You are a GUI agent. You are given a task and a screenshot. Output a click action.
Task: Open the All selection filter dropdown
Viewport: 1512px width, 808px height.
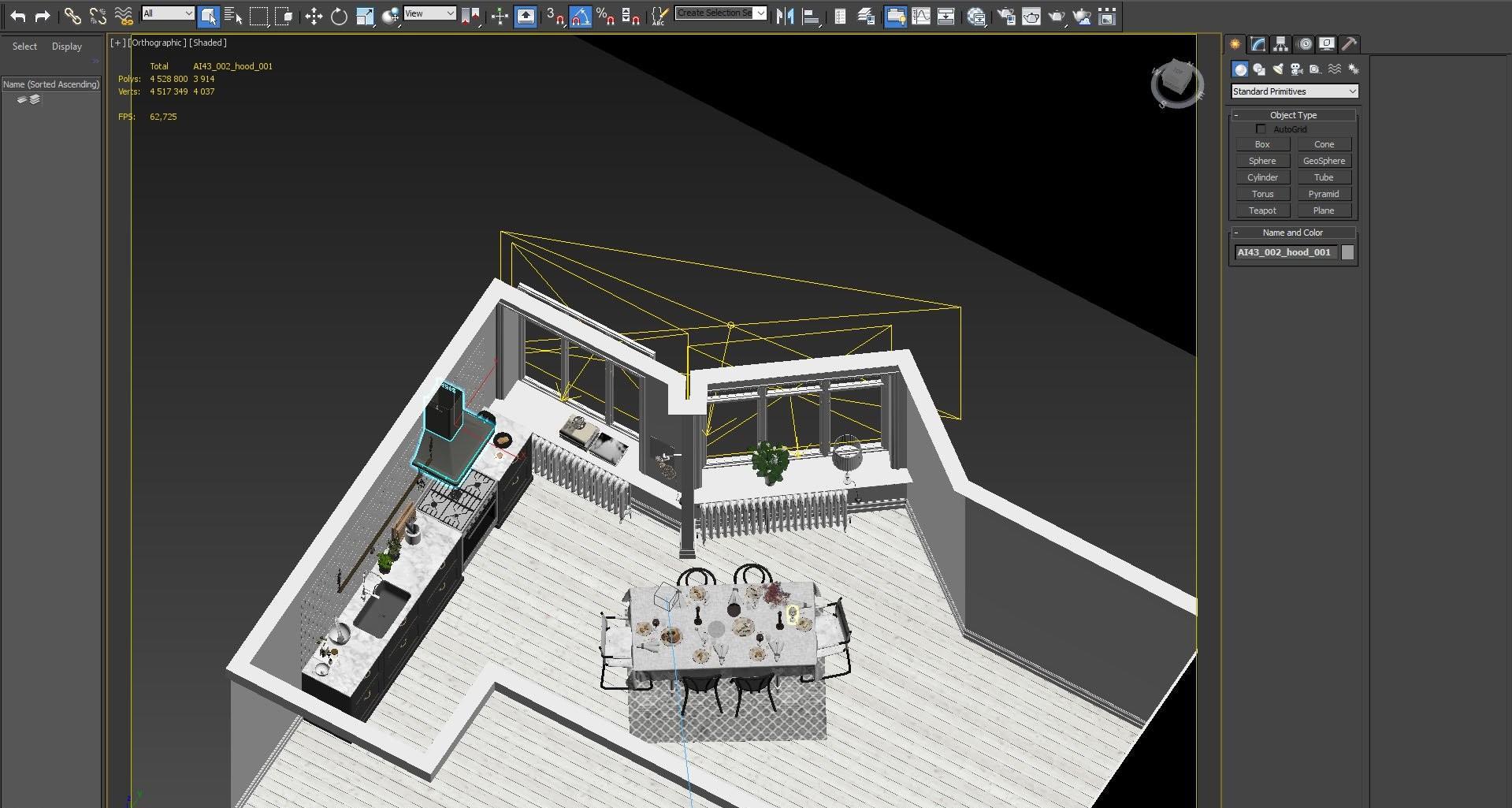[168, 13]
